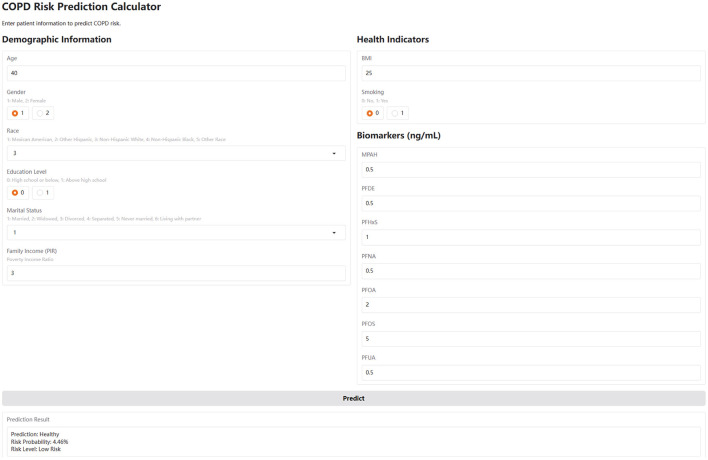708x460 pixels.
Task: Focus the Age input field
Action: click(x=176, y=73)
